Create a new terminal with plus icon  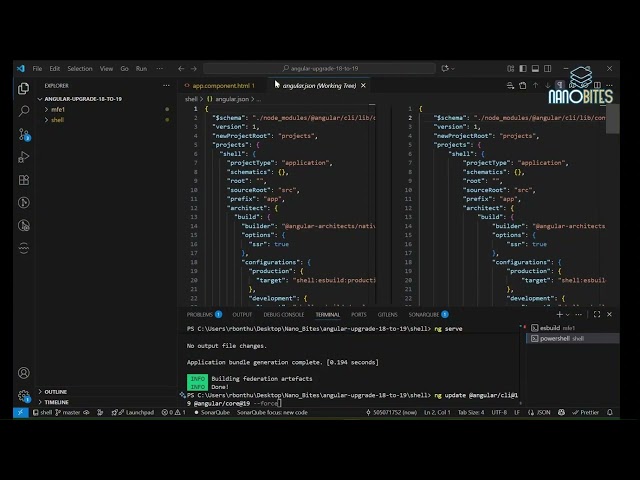click(559, 314)
